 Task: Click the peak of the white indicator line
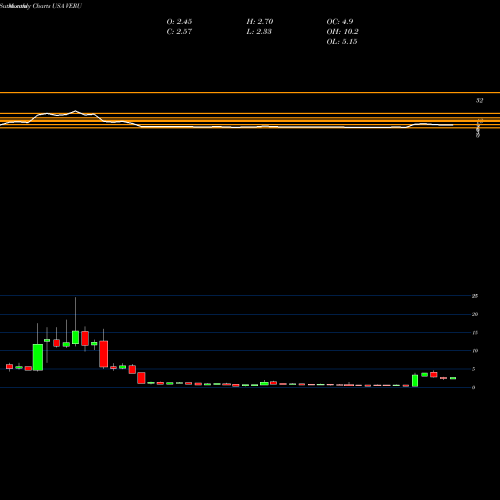coord(75,111)
